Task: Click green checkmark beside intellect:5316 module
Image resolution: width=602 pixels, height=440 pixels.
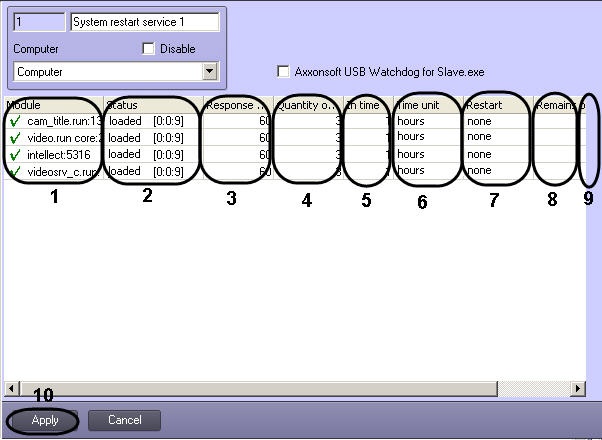Action: click(15, 155)
